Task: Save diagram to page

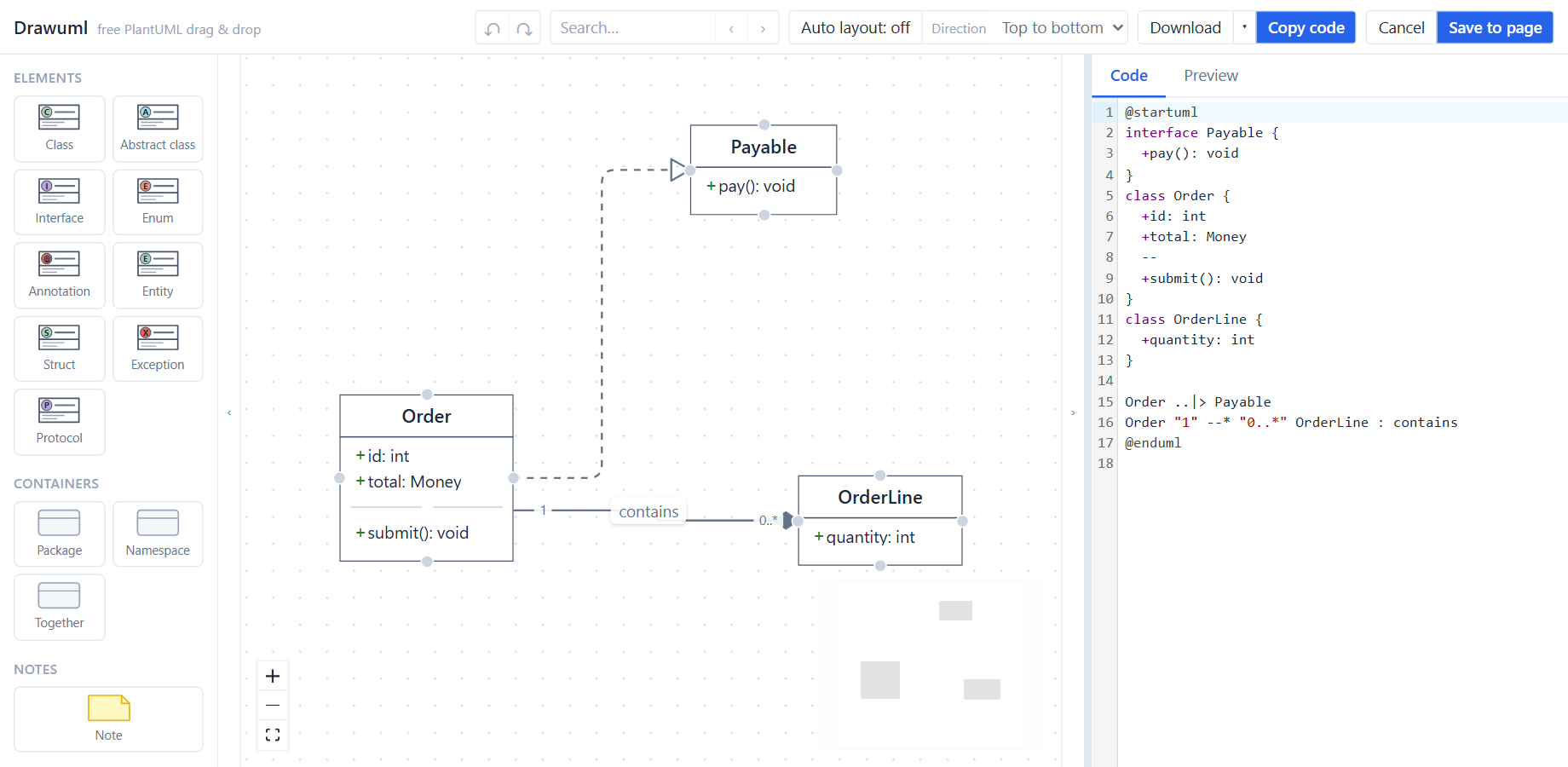Action: click(1495, 28)
